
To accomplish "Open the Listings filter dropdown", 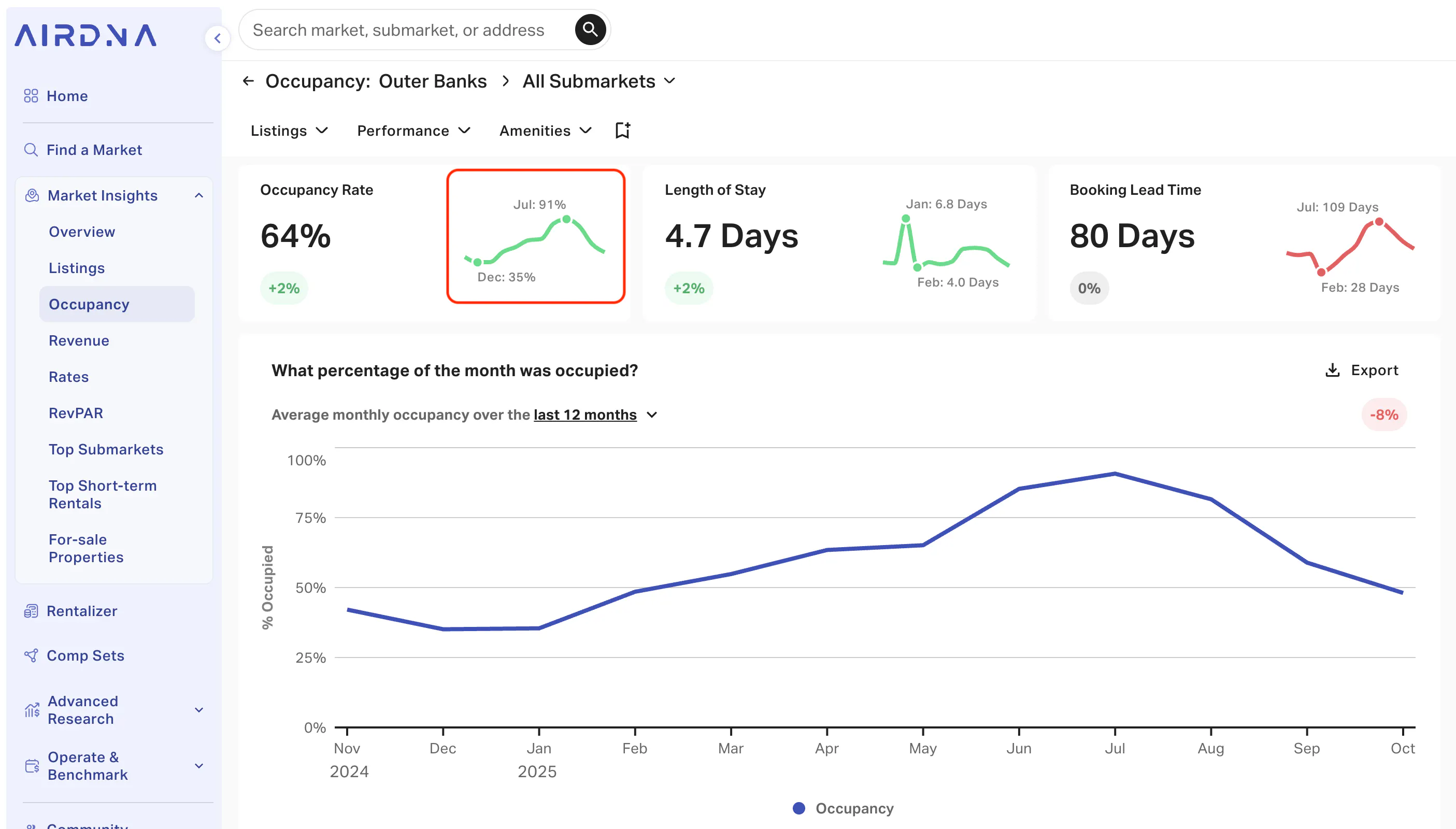I will point(289,131).
